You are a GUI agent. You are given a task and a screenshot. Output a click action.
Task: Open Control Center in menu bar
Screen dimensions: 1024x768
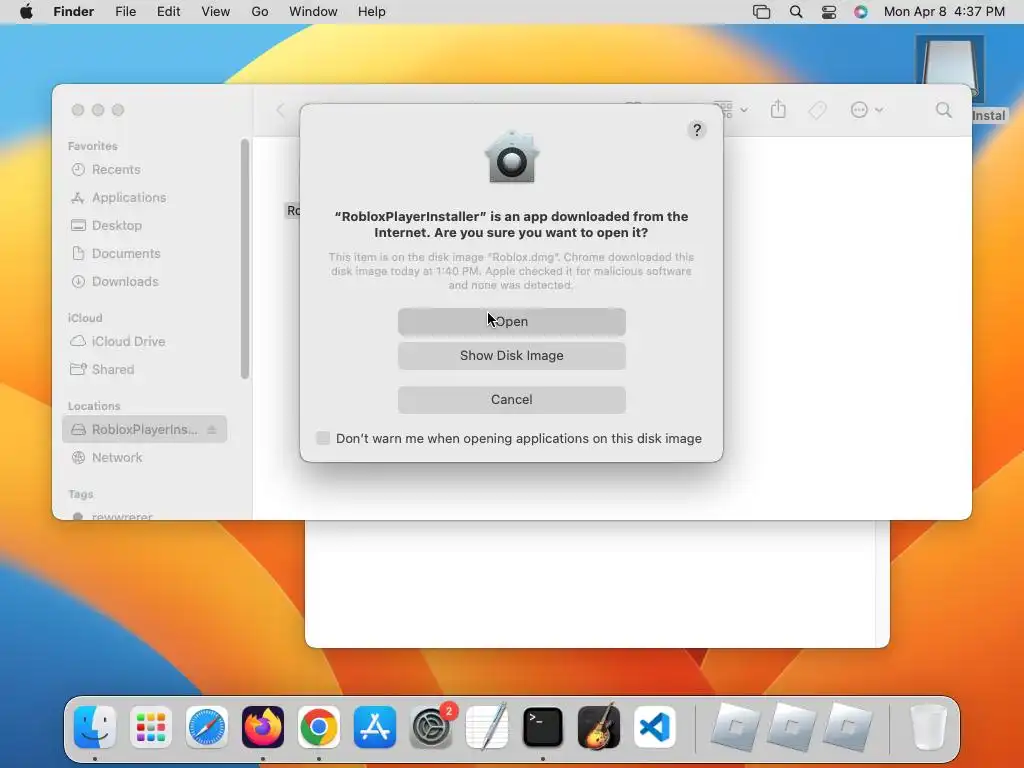click(829, 12)
